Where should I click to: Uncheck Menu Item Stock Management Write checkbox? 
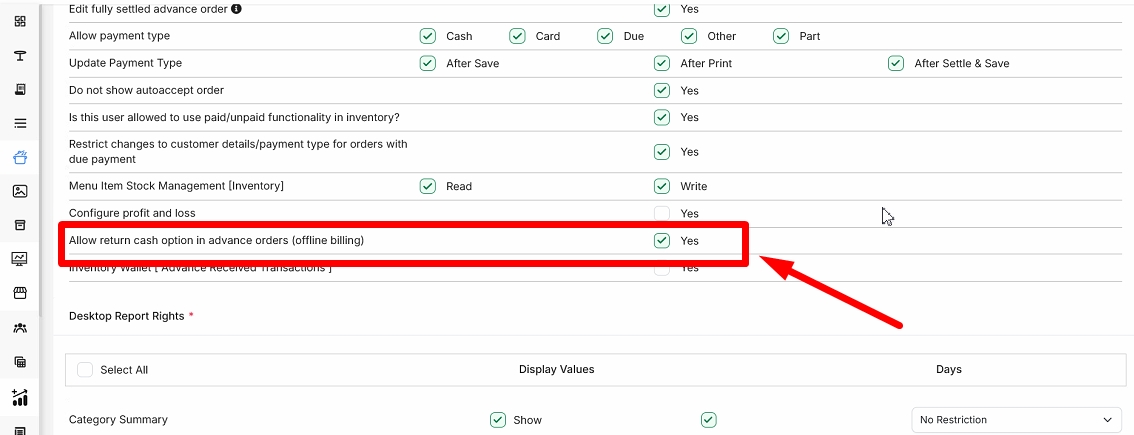pos(662,186)
